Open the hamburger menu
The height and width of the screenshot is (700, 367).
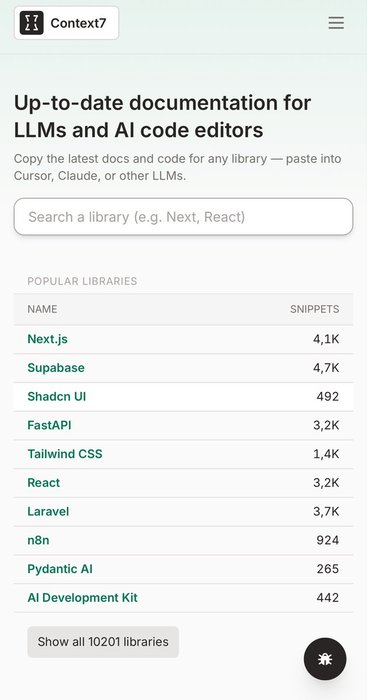[336, 23]
